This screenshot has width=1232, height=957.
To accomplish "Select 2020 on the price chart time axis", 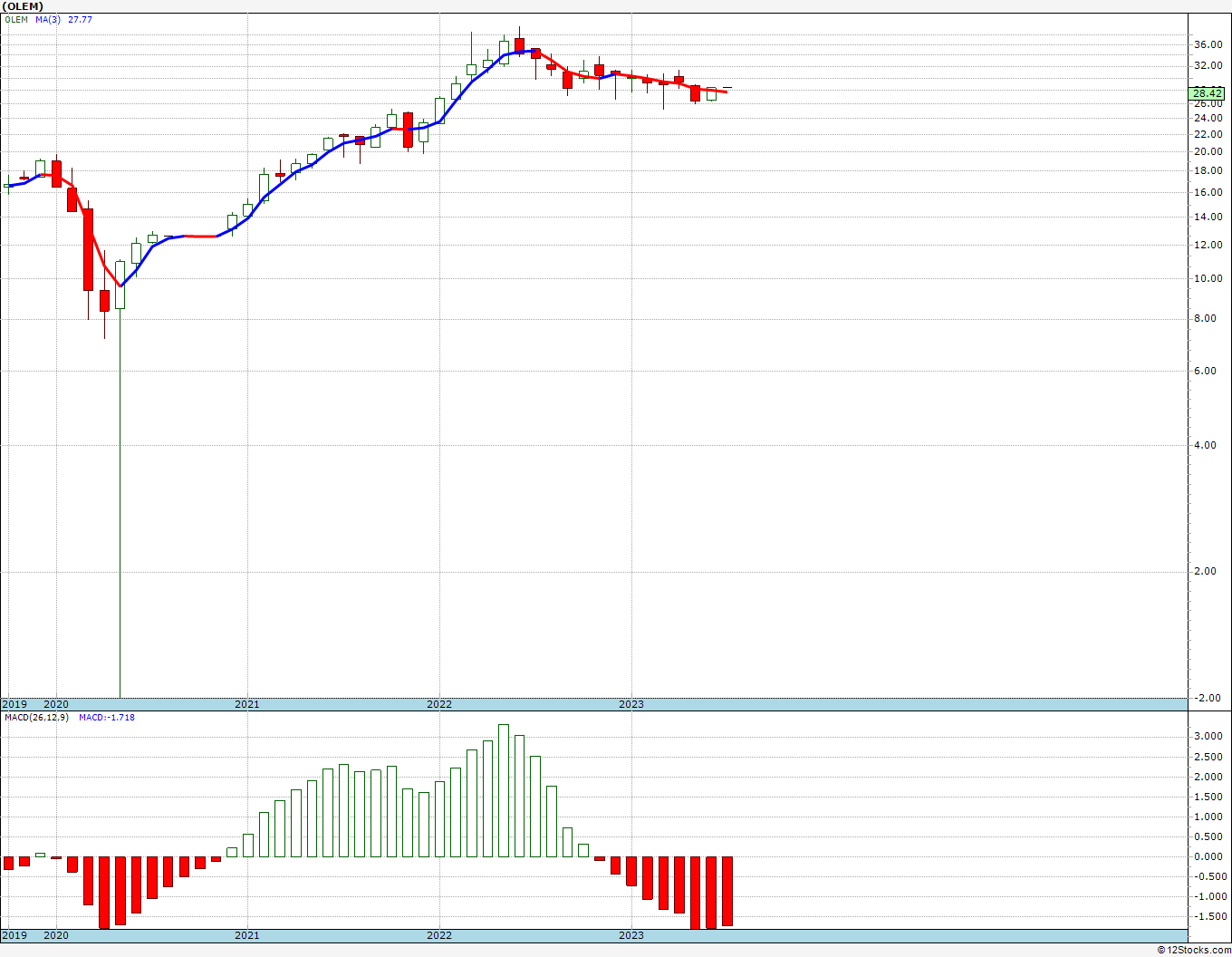I will (x=56, y=704).
